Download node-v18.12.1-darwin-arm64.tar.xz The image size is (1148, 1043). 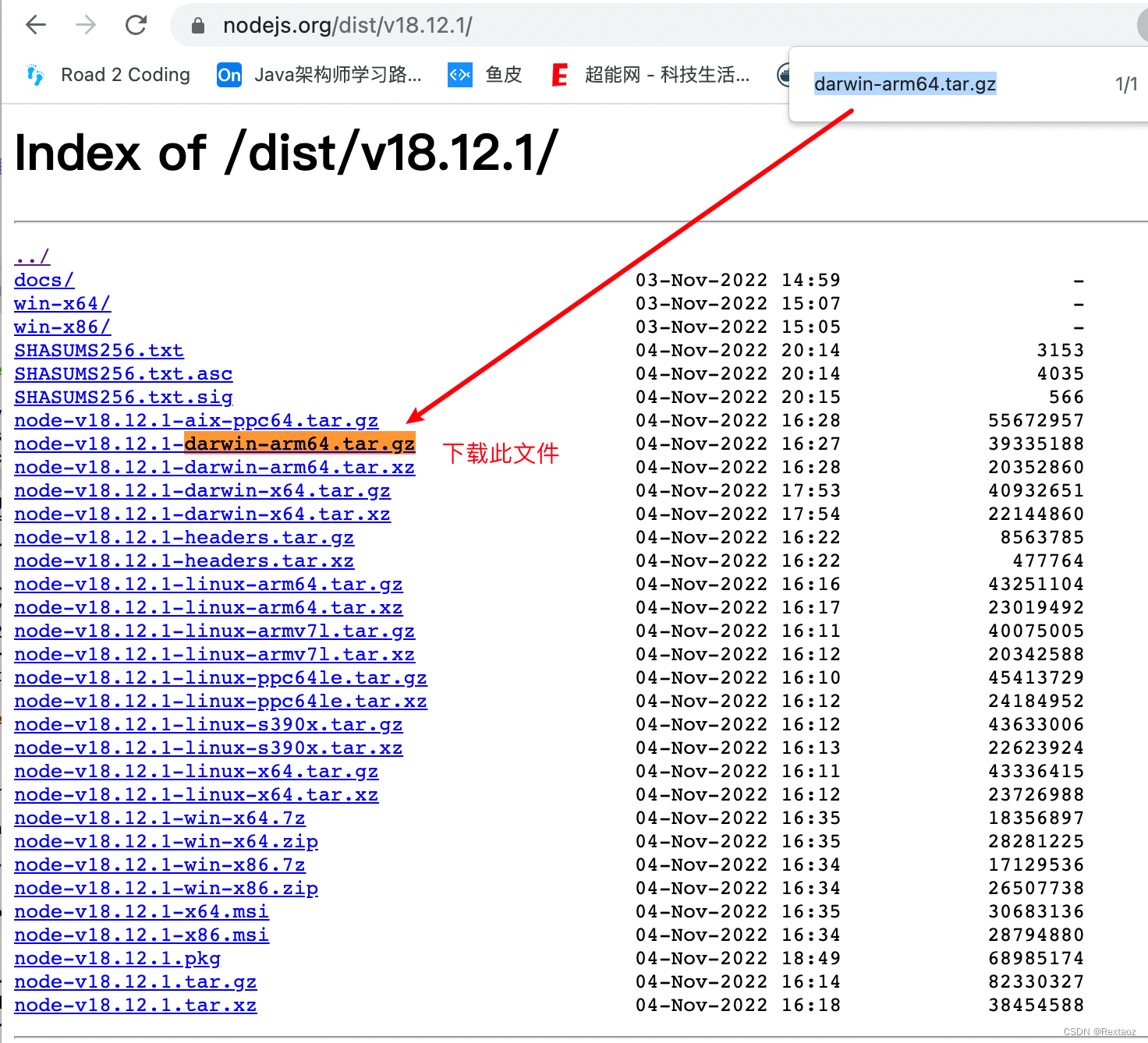[214, 467]
